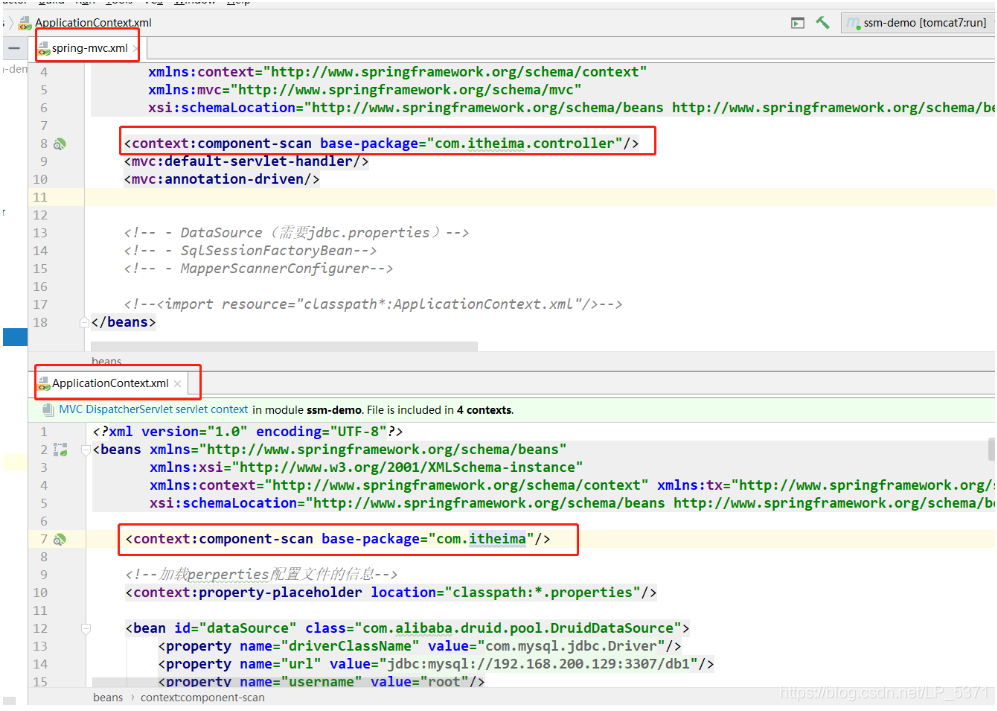Click the ApplicationContext.xml vertical scrollbar thumb
Viewport: 997px width, 711px height.
[x=991, y=449]
